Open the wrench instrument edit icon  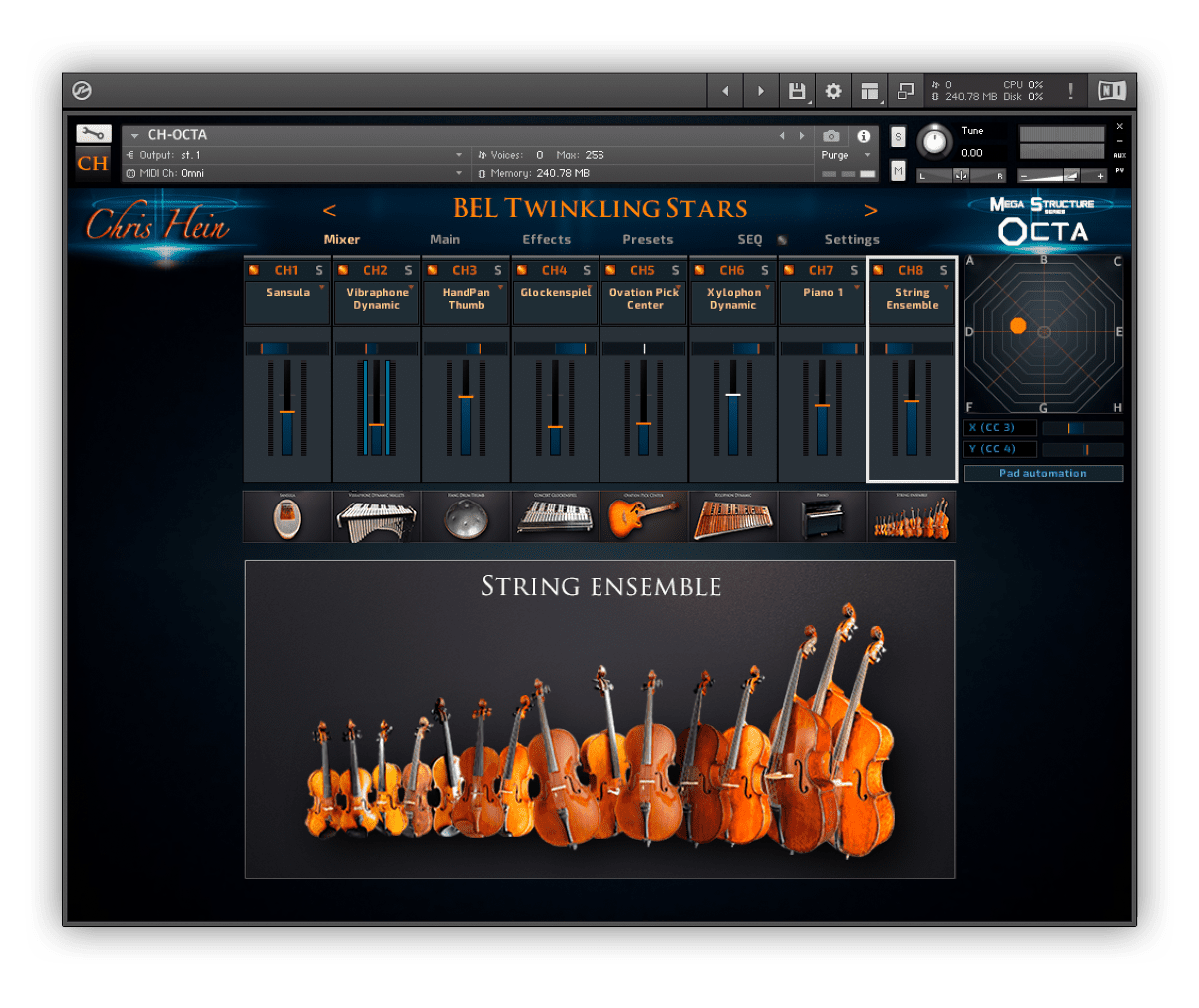pos(93,134)
